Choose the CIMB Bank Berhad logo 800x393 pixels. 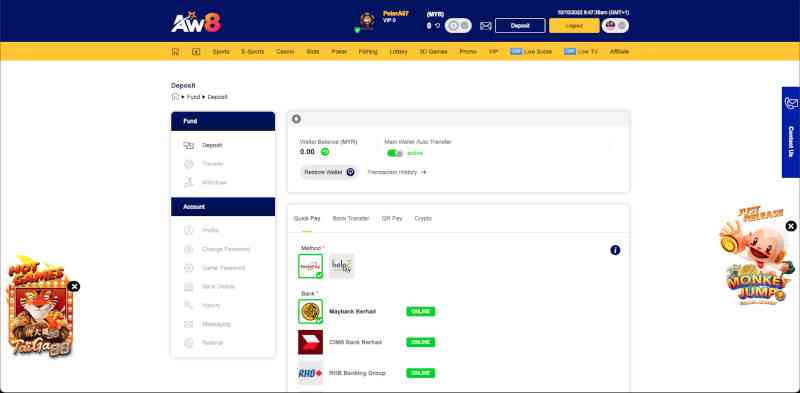tap(310, 342)
